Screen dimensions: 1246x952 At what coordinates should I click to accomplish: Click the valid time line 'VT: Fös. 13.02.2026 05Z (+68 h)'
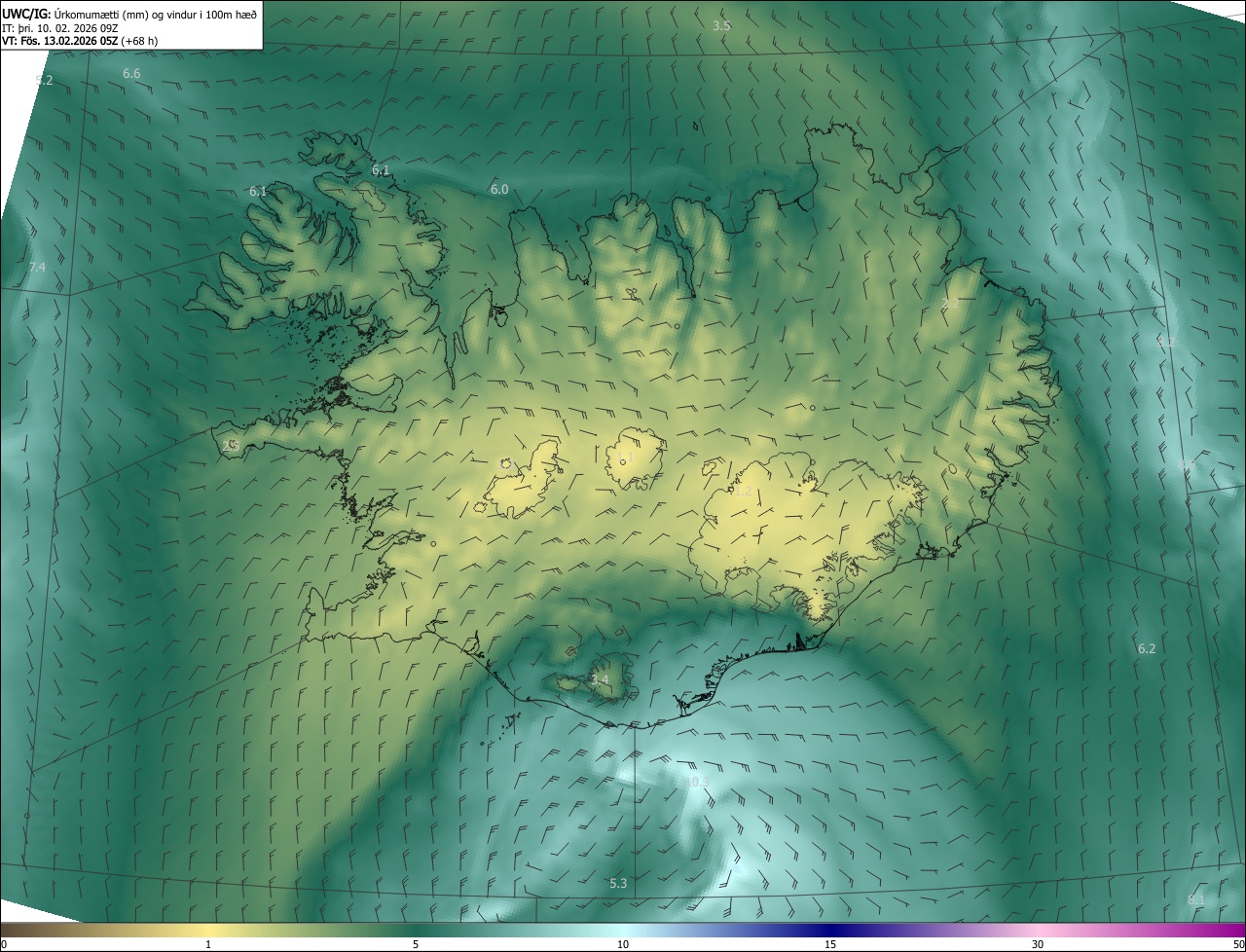click(x=82, y=41)
